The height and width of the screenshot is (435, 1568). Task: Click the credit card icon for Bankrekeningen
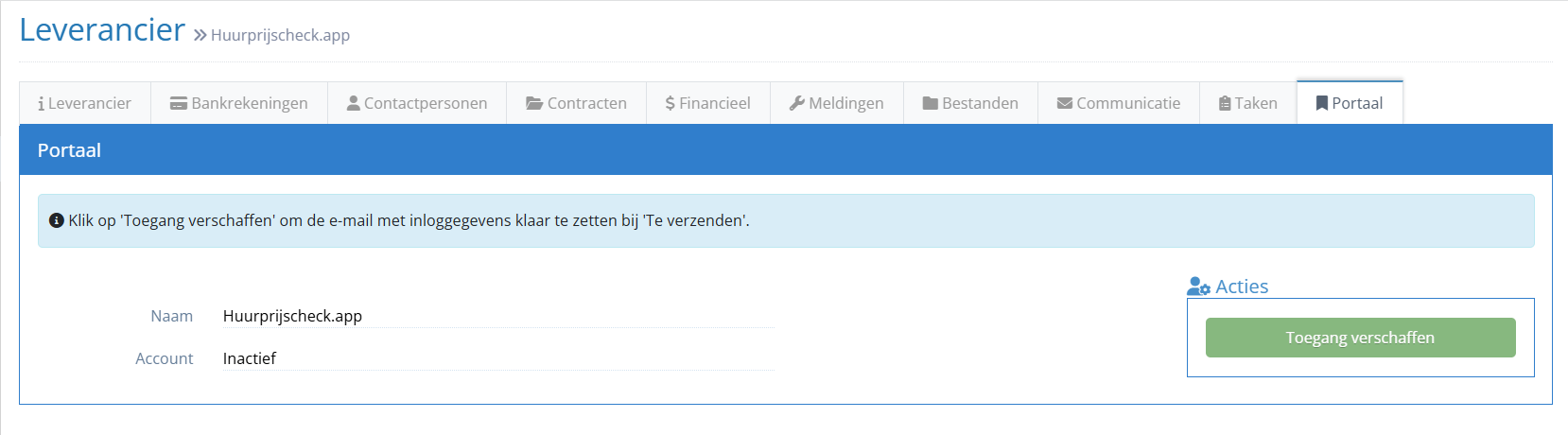179,104
